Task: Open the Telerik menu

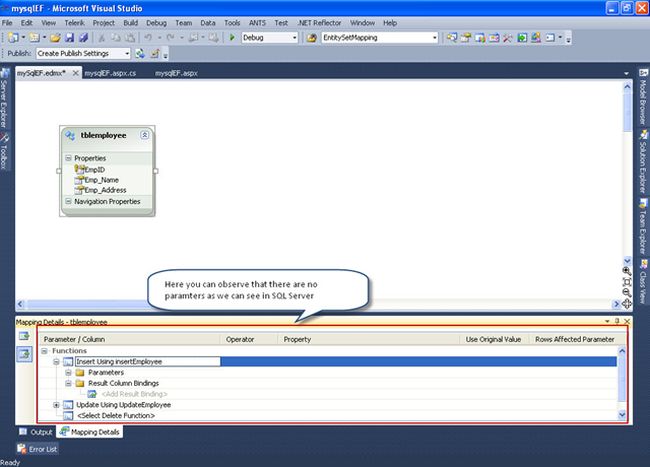Action: [74, 23]
